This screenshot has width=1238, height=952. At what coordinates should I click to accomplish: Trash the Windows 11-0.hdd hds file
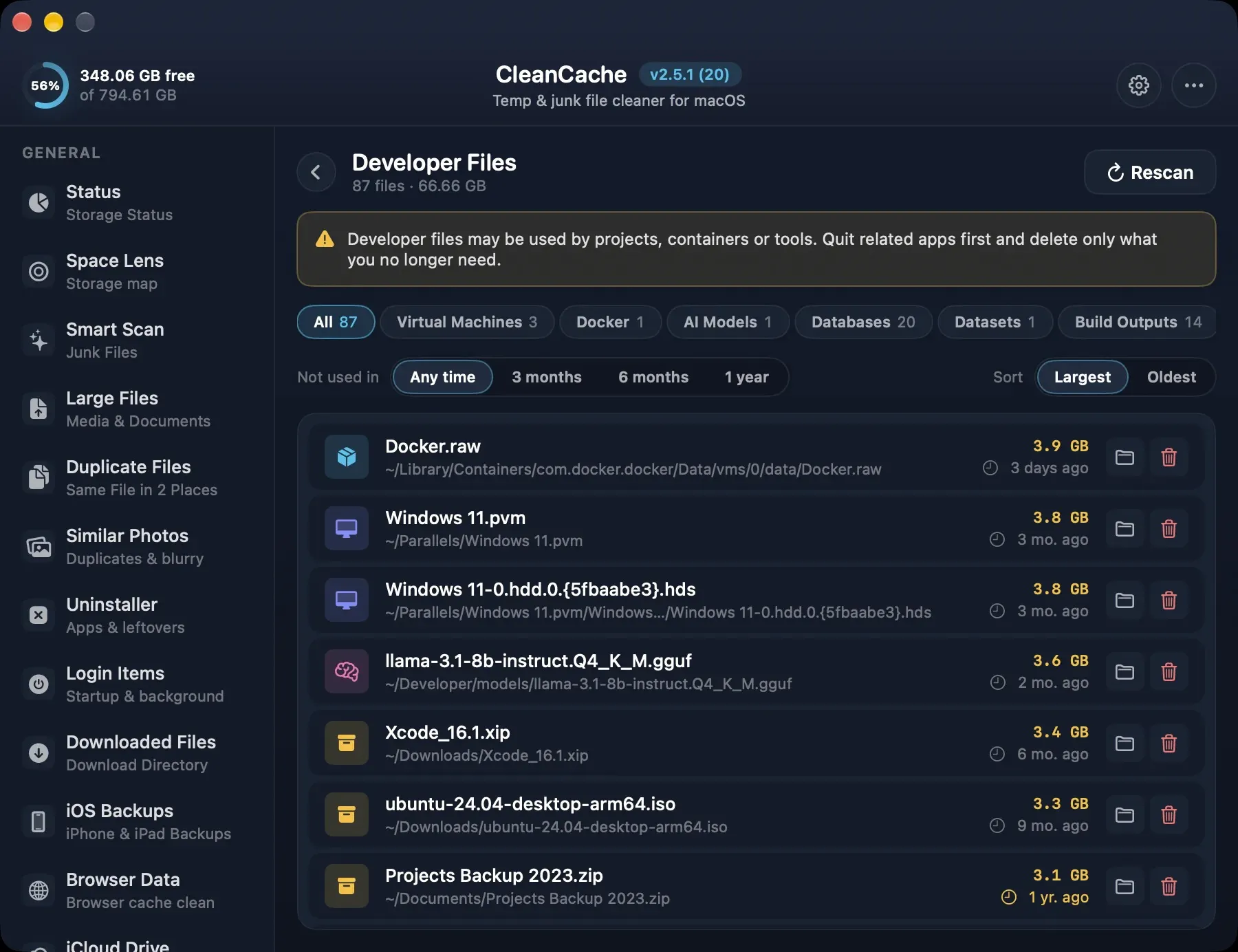1169,601
